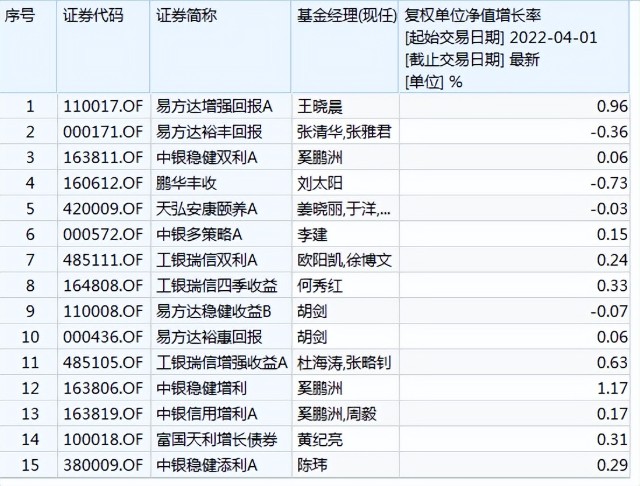Screen dimensions: 640x486
Task: Click the 复权单位净值增长率 column header
Action: tap(473, 16)
